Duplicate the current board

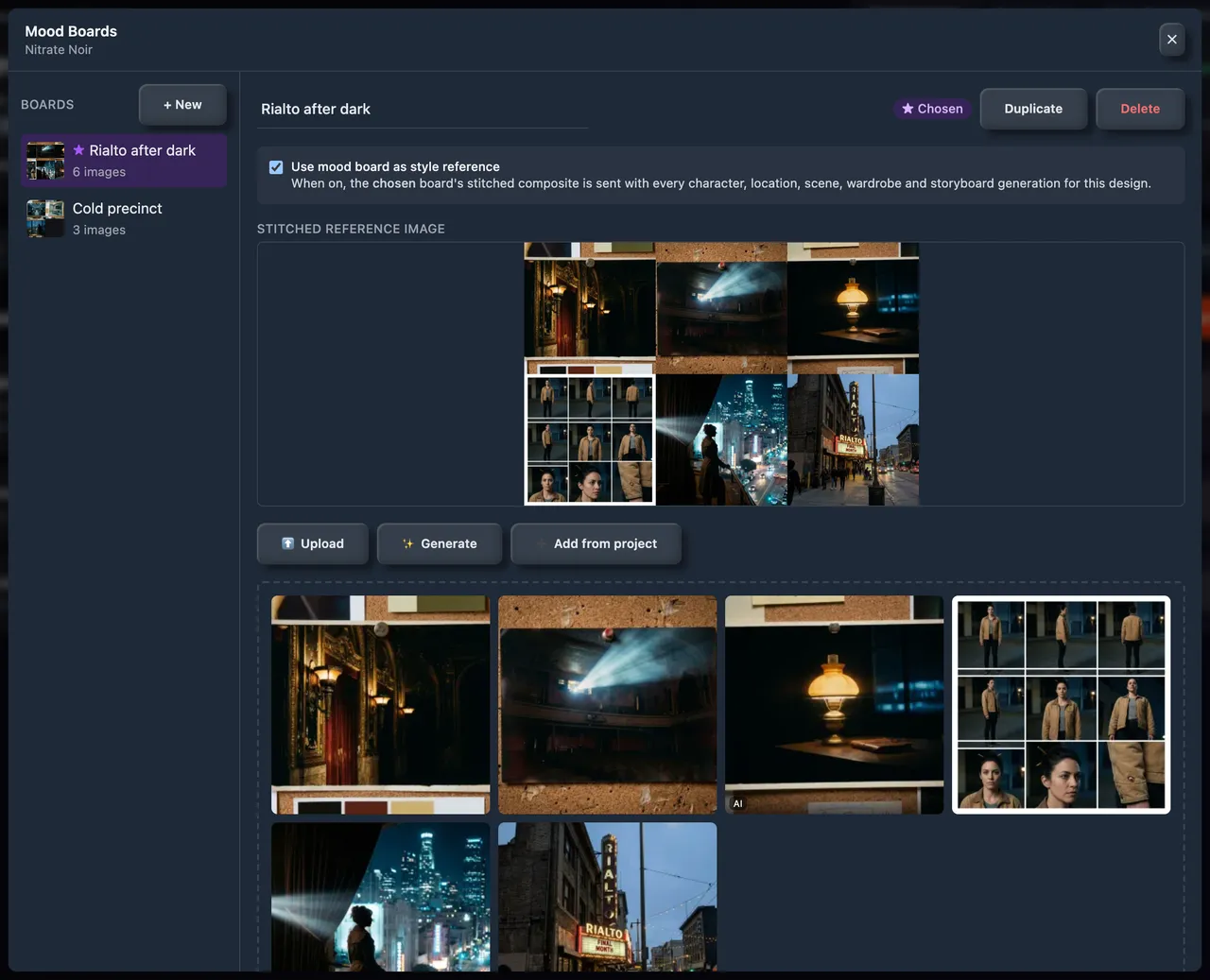coord(1033,109)
